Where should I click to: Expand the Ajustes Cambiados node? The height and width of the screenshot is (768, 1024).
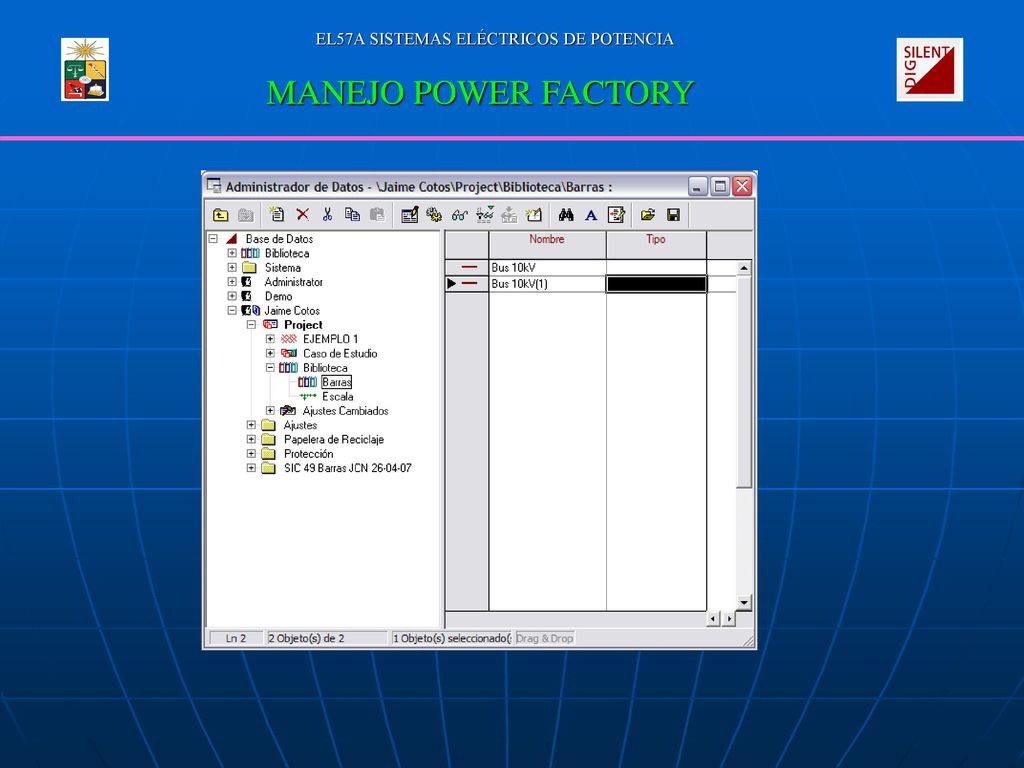pyautogui.click(x=270, y=411)
